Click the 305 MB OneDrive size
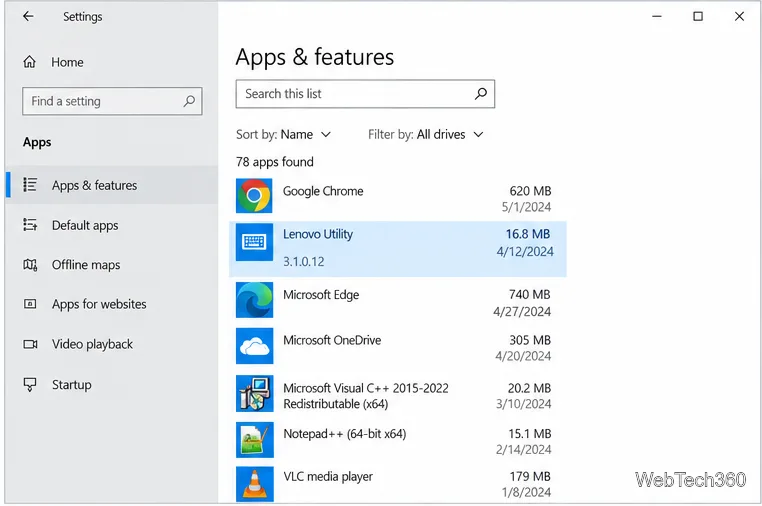The height and width of the screenshot is (506, 762). click(530, 340)
